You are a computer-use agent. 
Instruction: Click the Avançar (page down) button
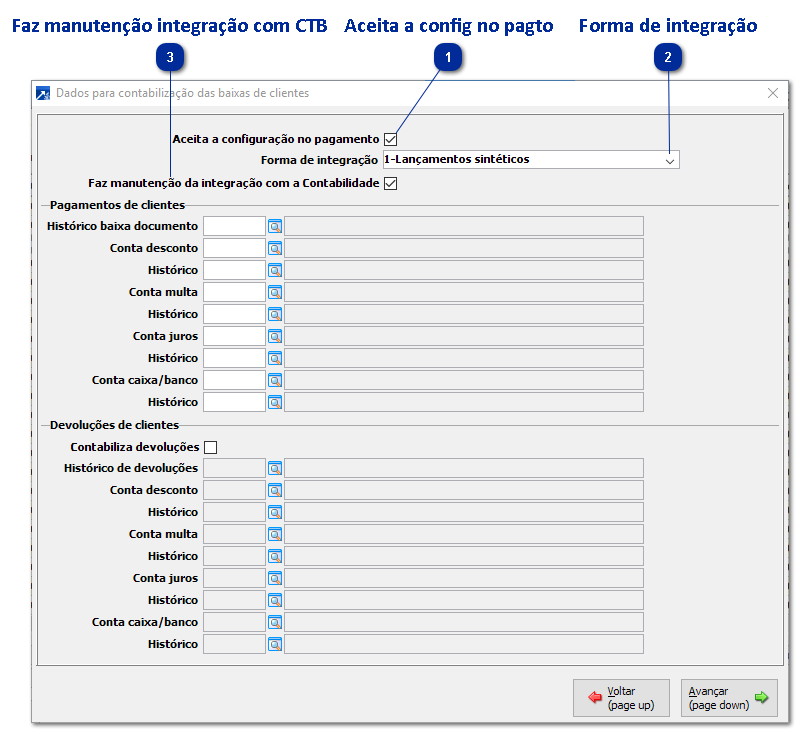[728, 698]
